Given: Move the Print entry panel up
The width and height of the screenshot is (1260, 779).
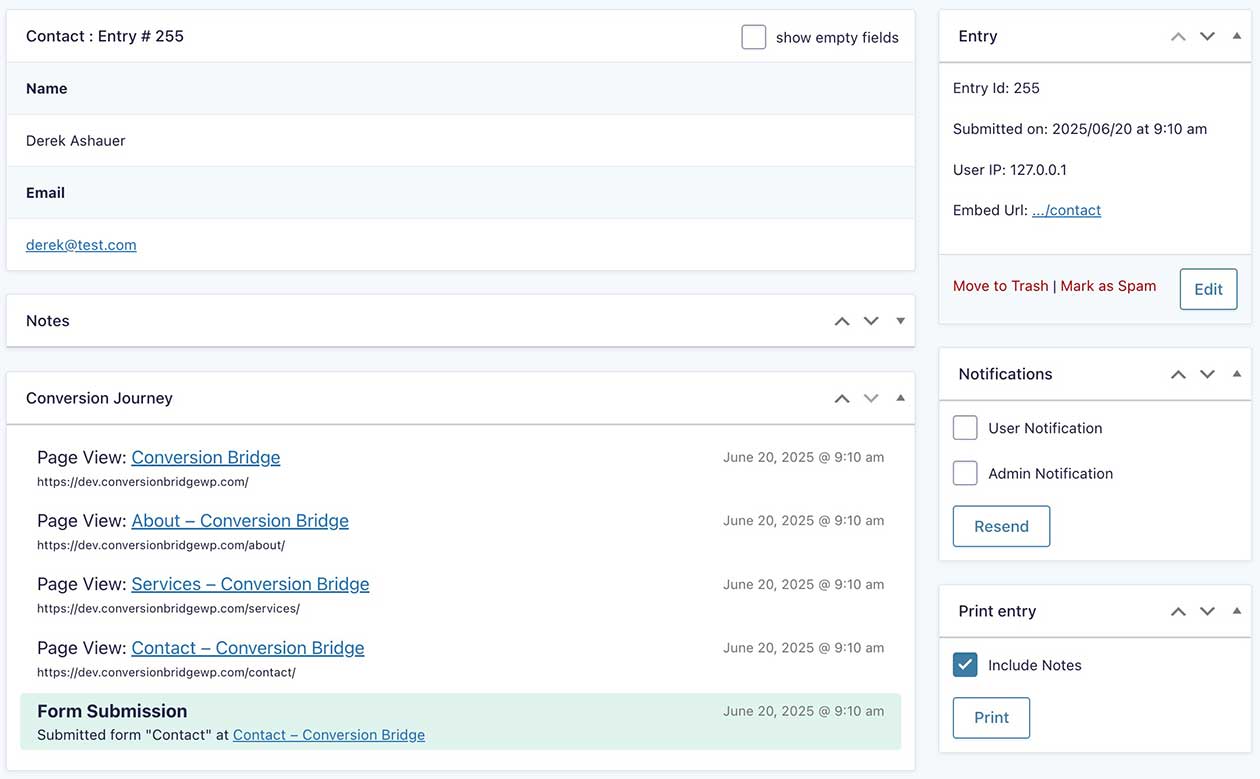Looking at the screenshot, I should [x=1178, y=611].
